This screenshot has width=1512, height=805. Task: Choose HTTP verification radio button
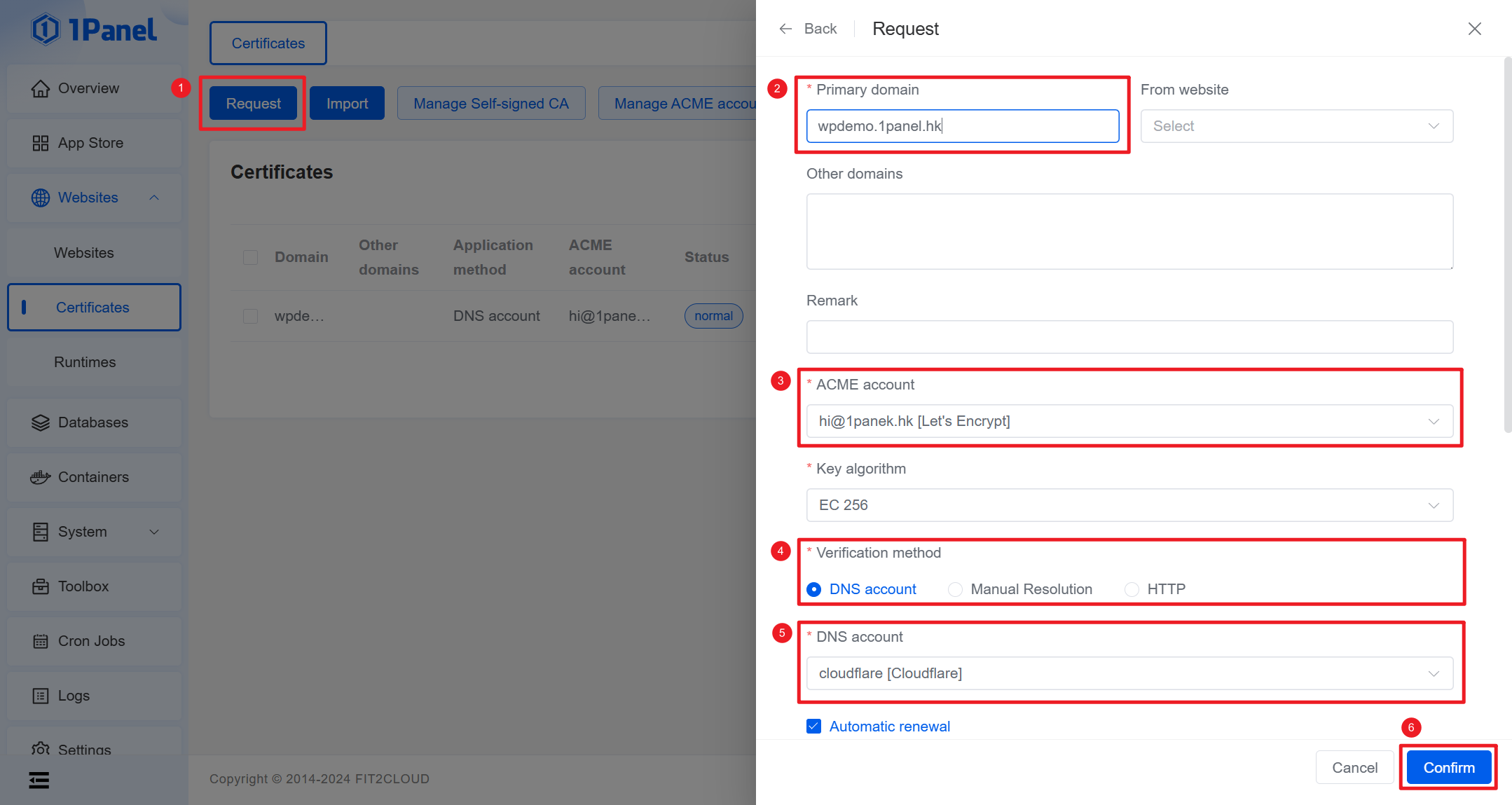click(1132, 589)
